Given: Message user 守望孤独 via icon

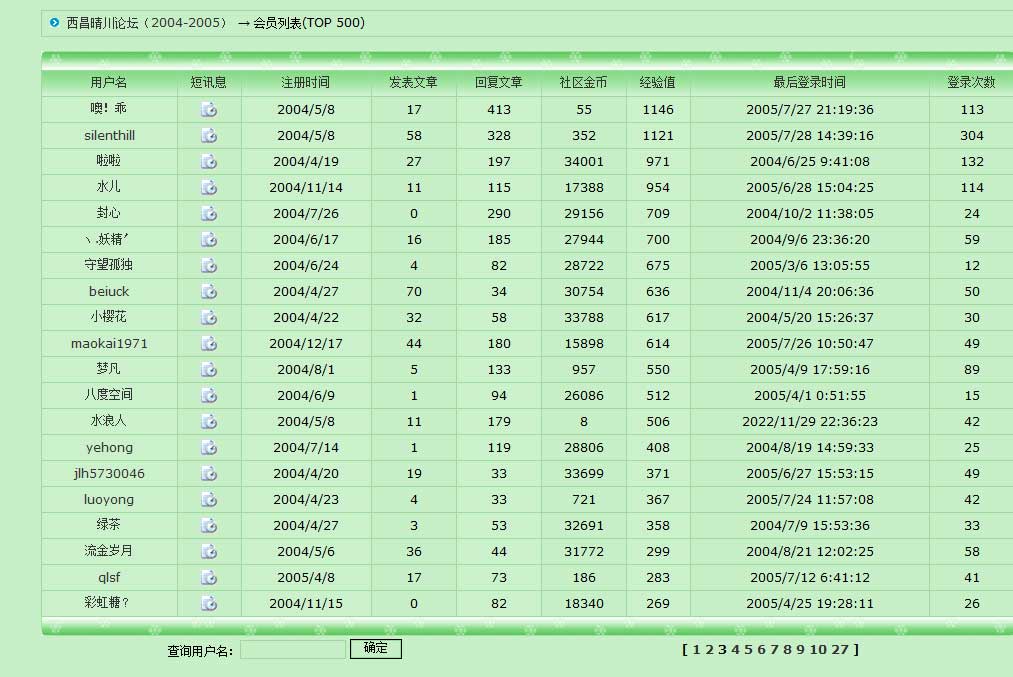Looking at the screenshot, I should point(209,266).
